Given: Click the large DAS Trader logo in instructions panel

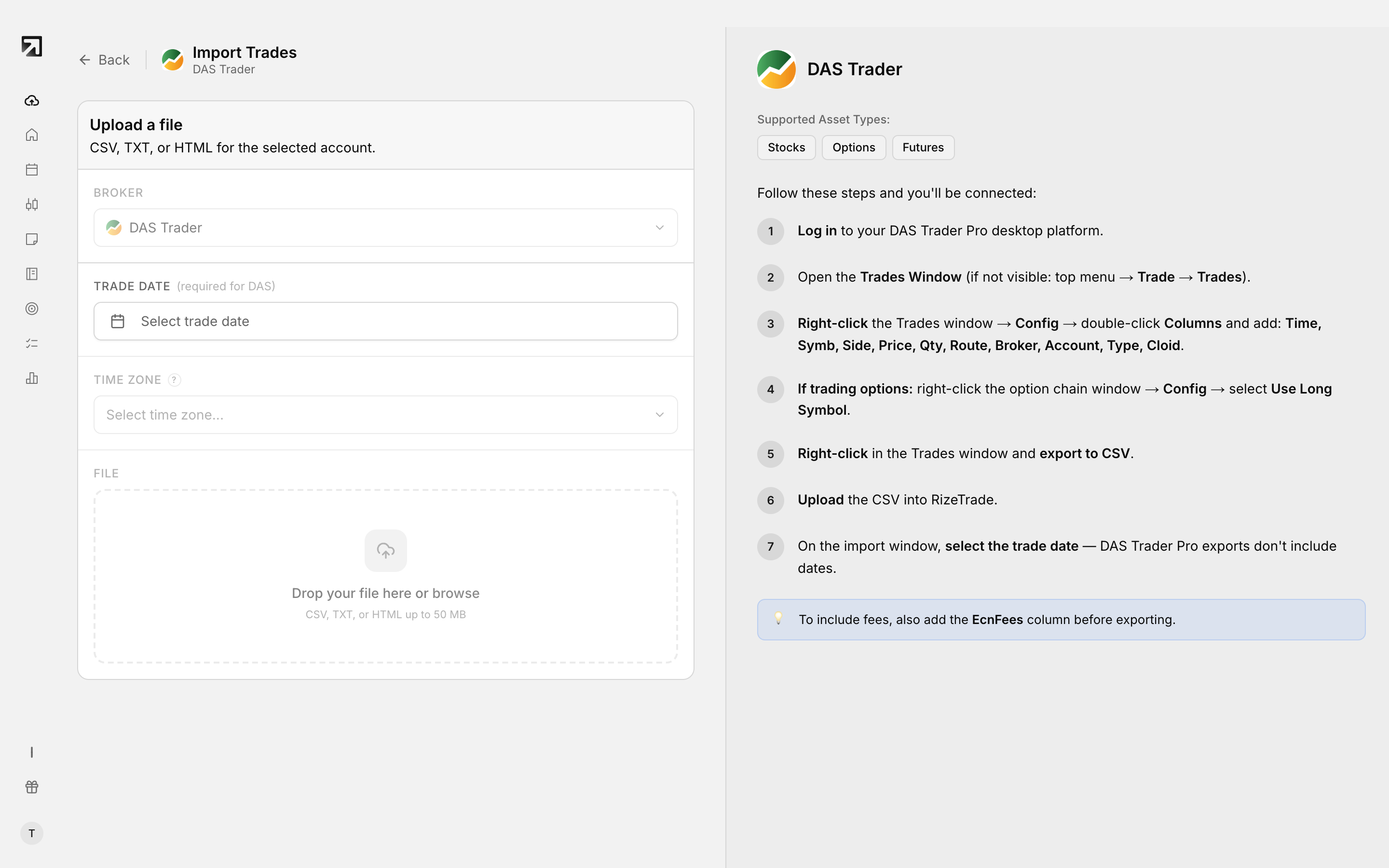Looking at the screenshot, I should click(776, 69).
